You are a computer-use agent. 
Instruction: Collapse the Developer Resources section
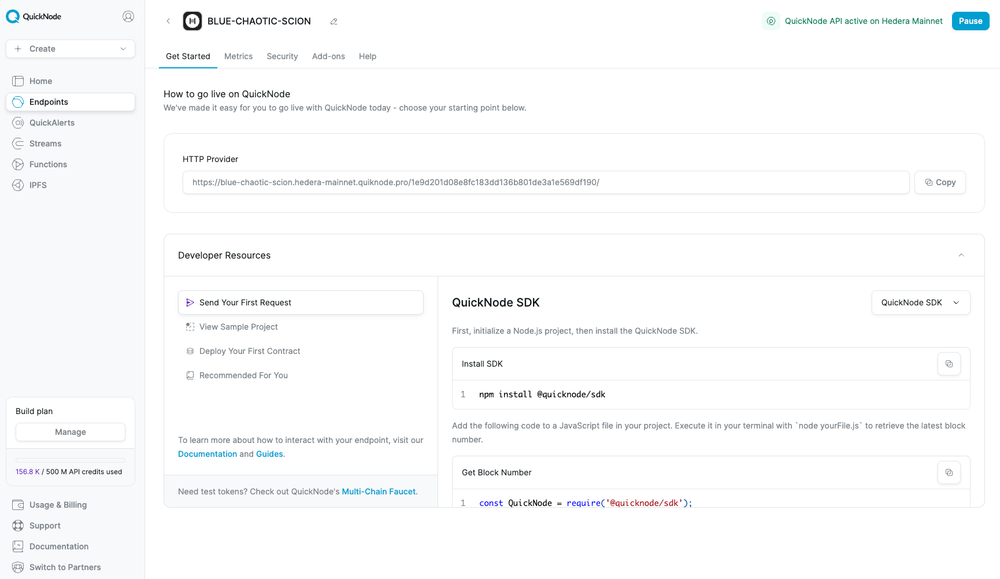coord(961,255)
